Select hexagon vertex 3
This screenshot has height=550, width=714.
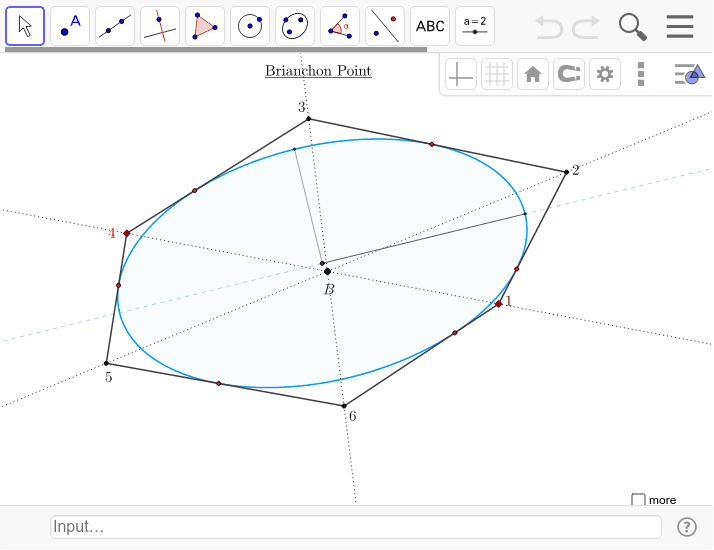coord(309,119)
